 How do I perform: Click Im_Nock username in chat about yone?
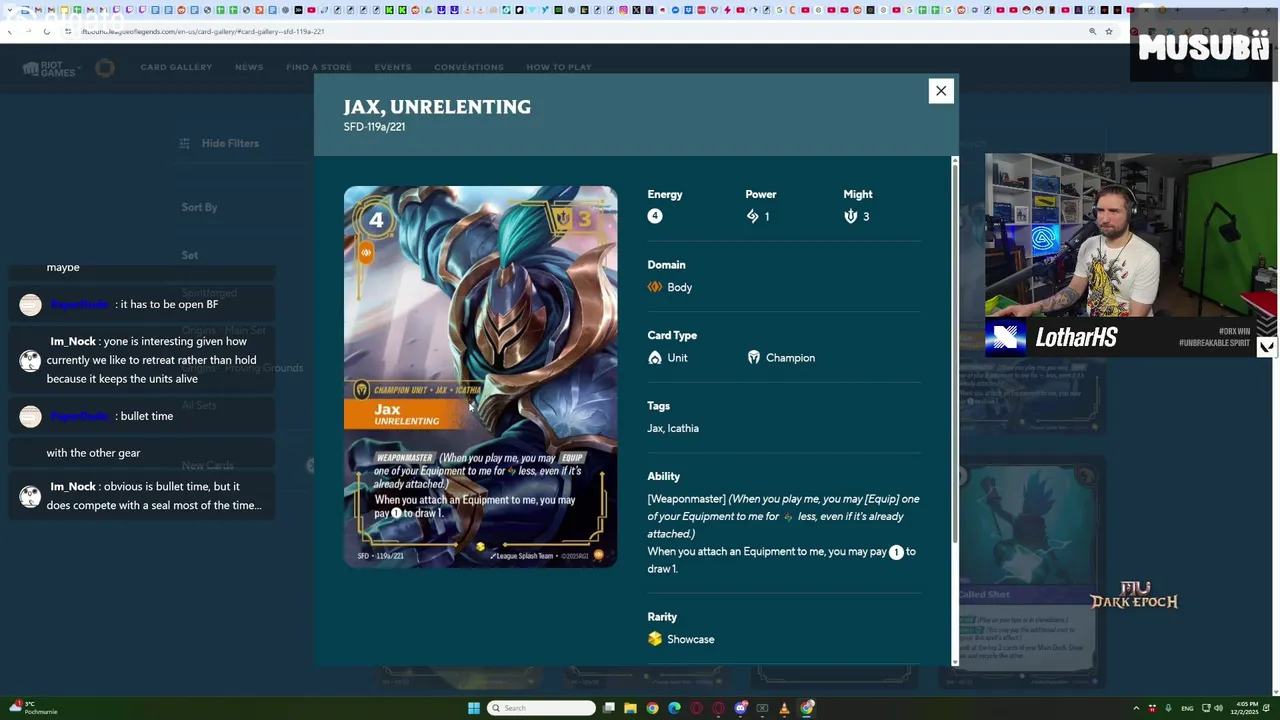(x=73, y=341)
